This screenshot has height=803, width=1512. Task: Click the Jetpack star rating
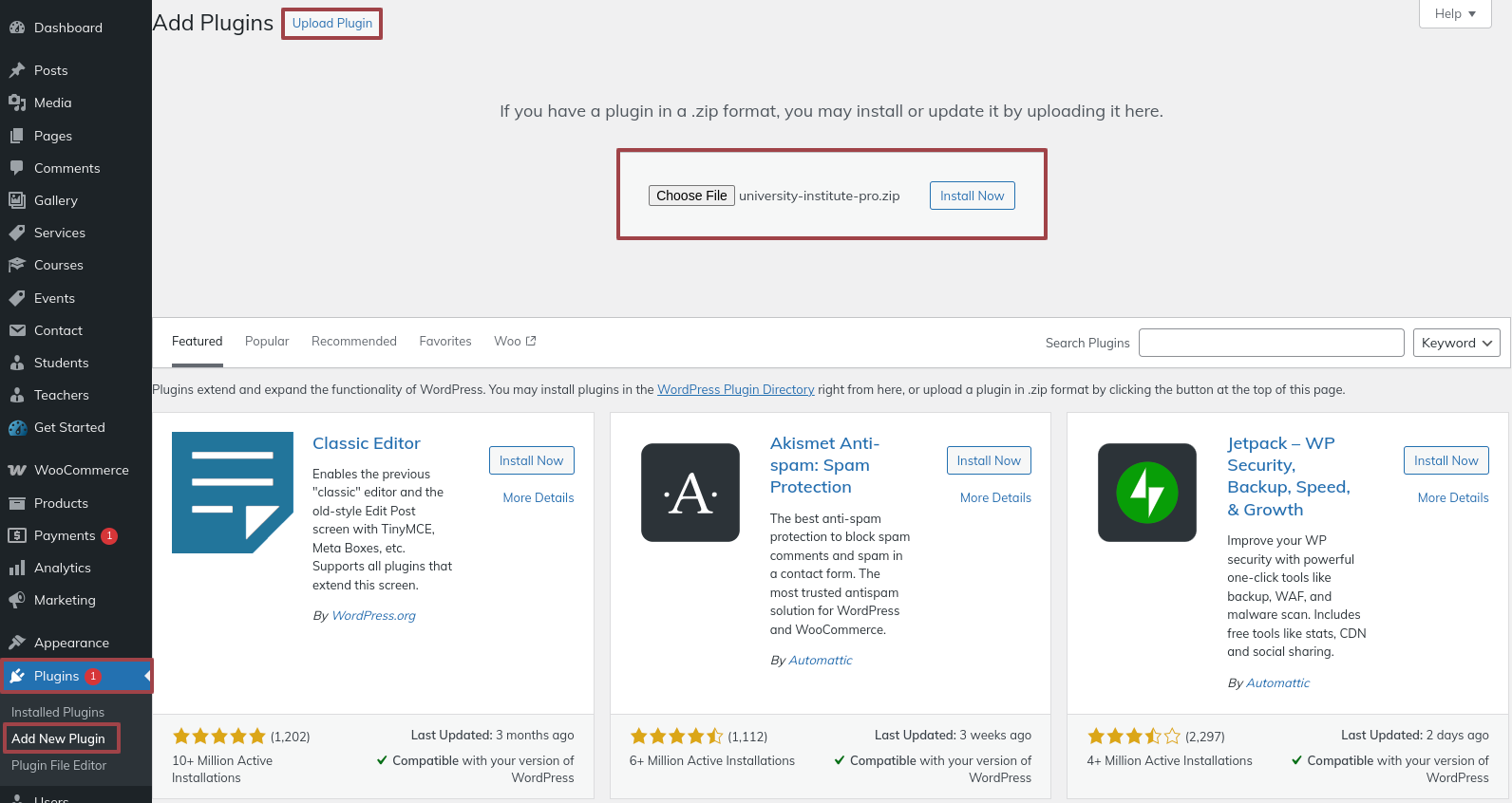pyautogui.click(x=1134, y=737)
